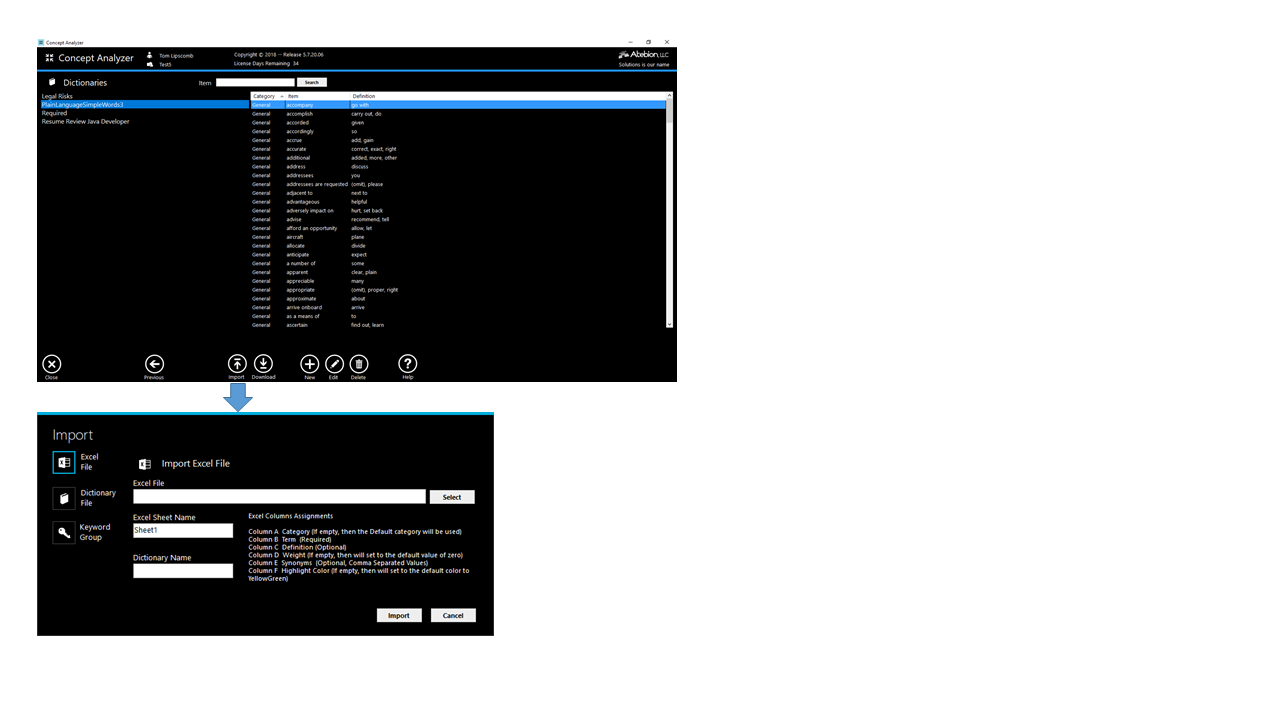This screenshot has width=1280, height=720.
Task: Click the Cancel button in Import dialog
Action: pyautogui.click(x=453, y=615)
